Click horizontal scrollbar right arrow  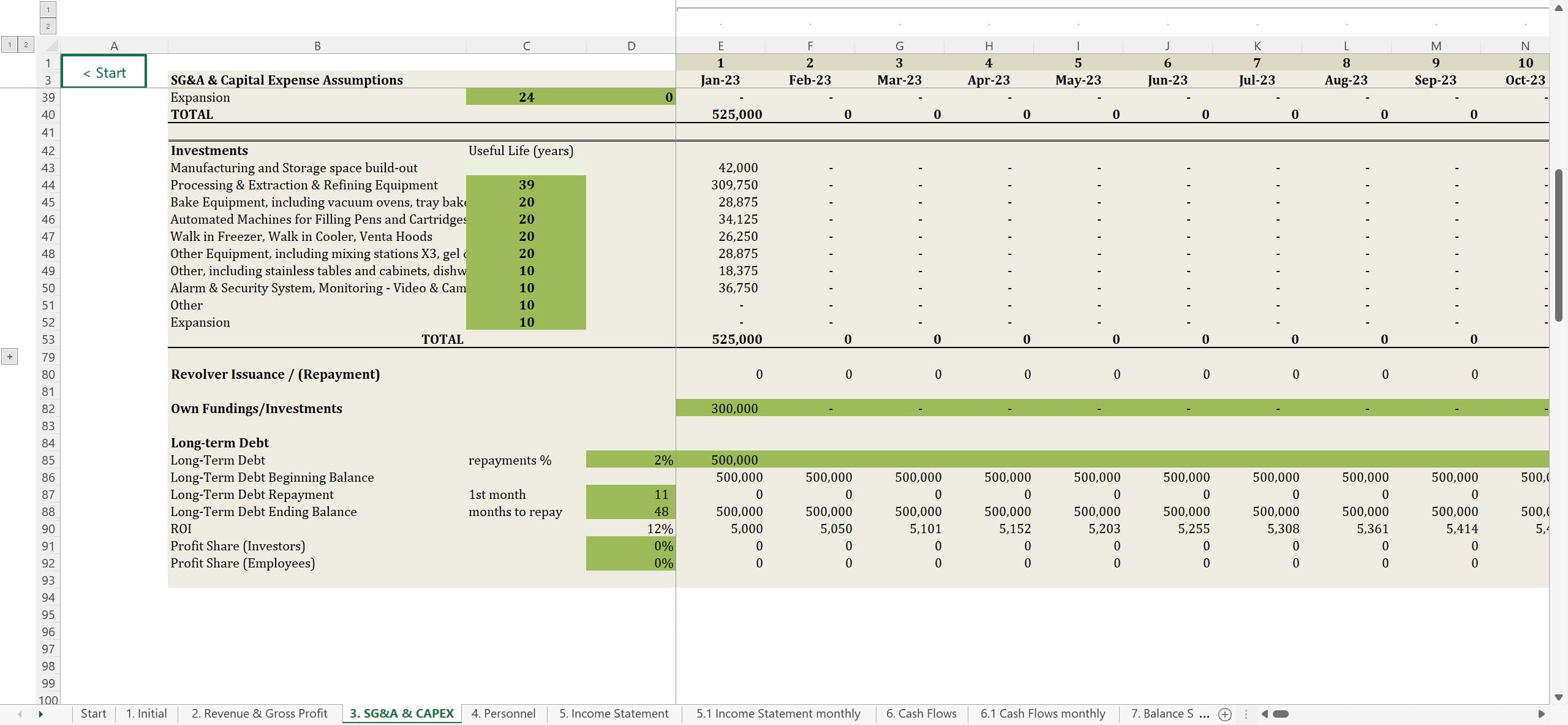[x=1541, y=714]
